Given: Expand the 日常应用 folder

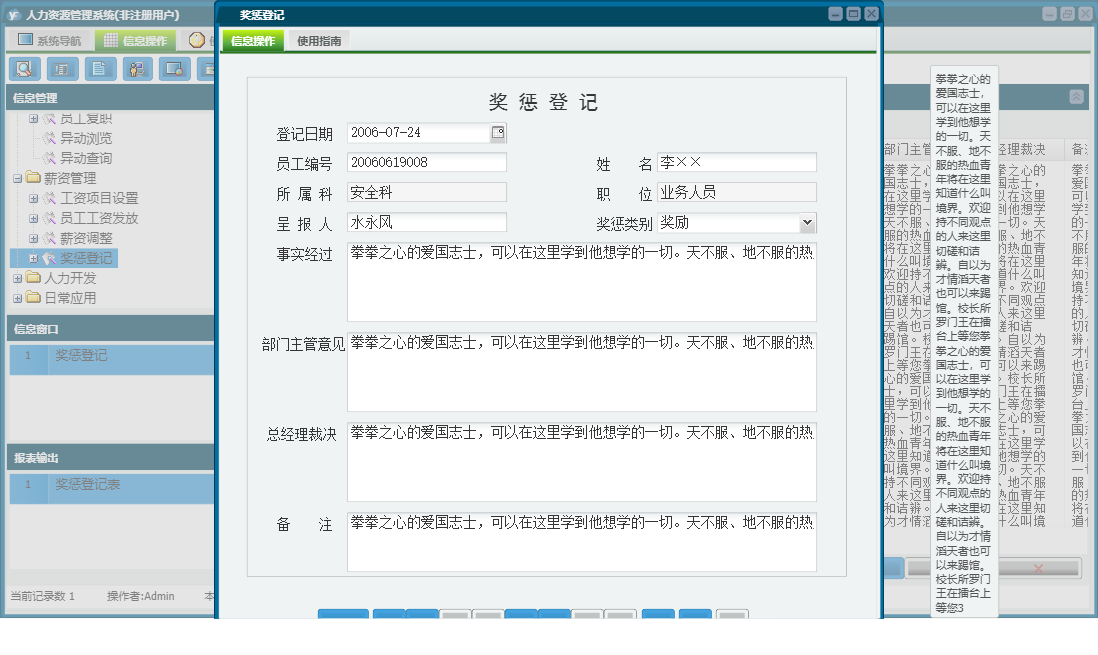Looking at the screenshot, I should click(17, 297).
